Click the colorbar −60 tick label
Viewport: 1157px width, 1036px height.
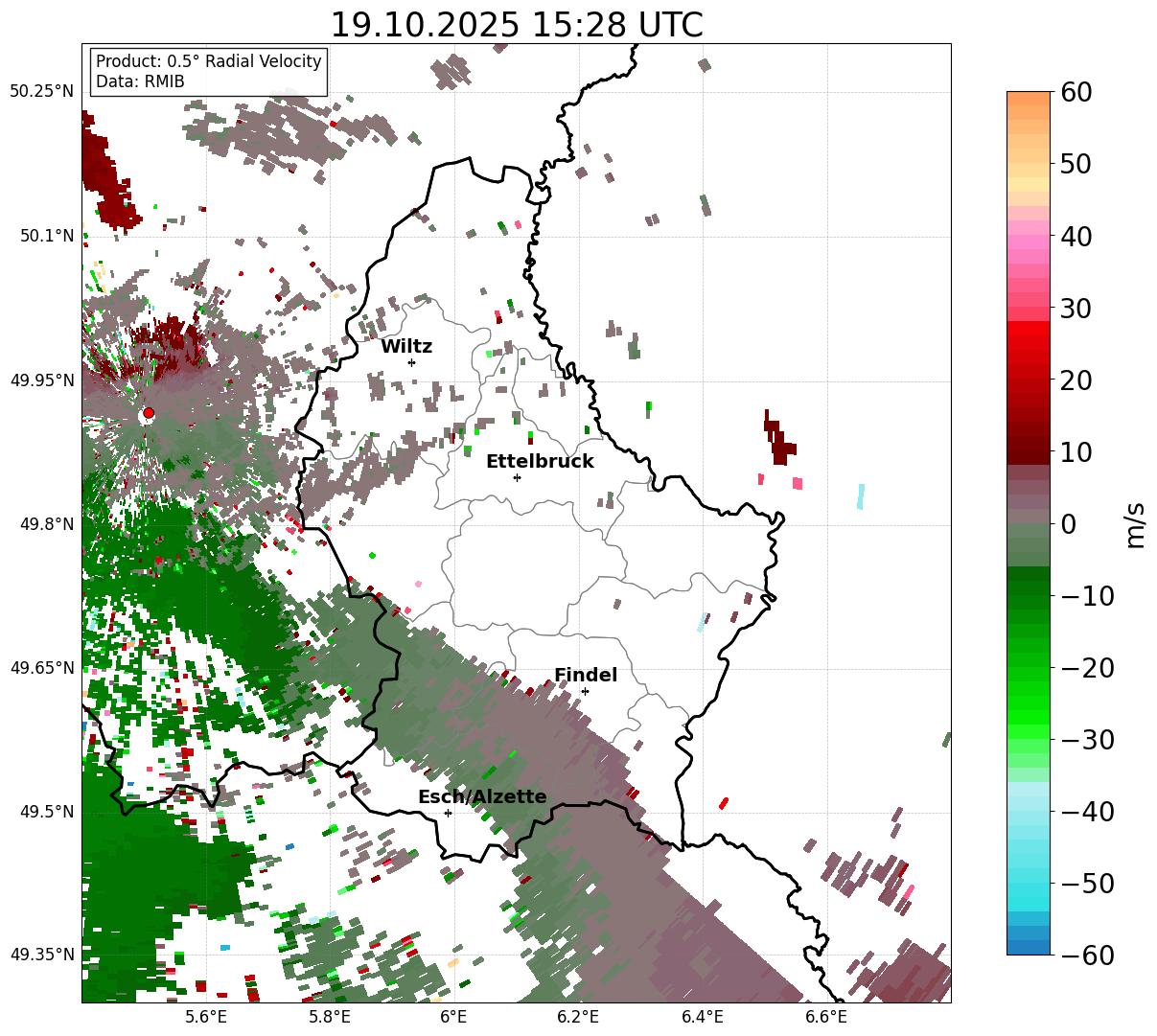(x=1086, y=955)
